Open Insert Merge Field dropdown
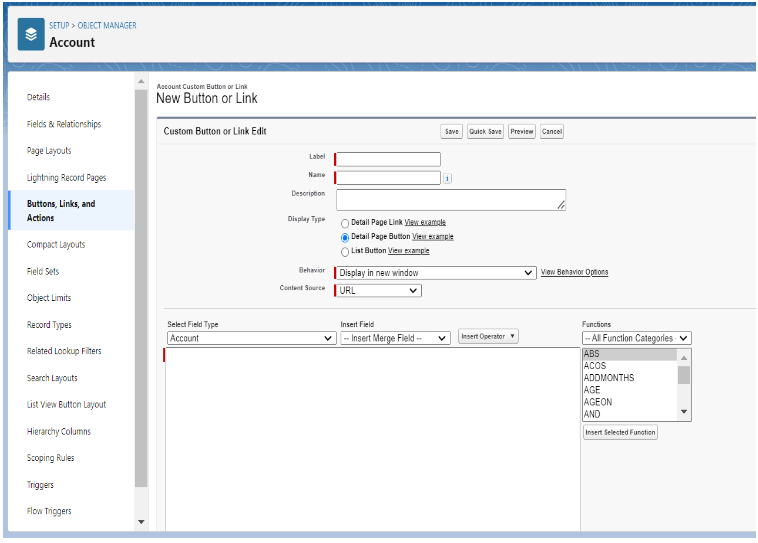Screen dimensions: 758x543 (395, 338)
